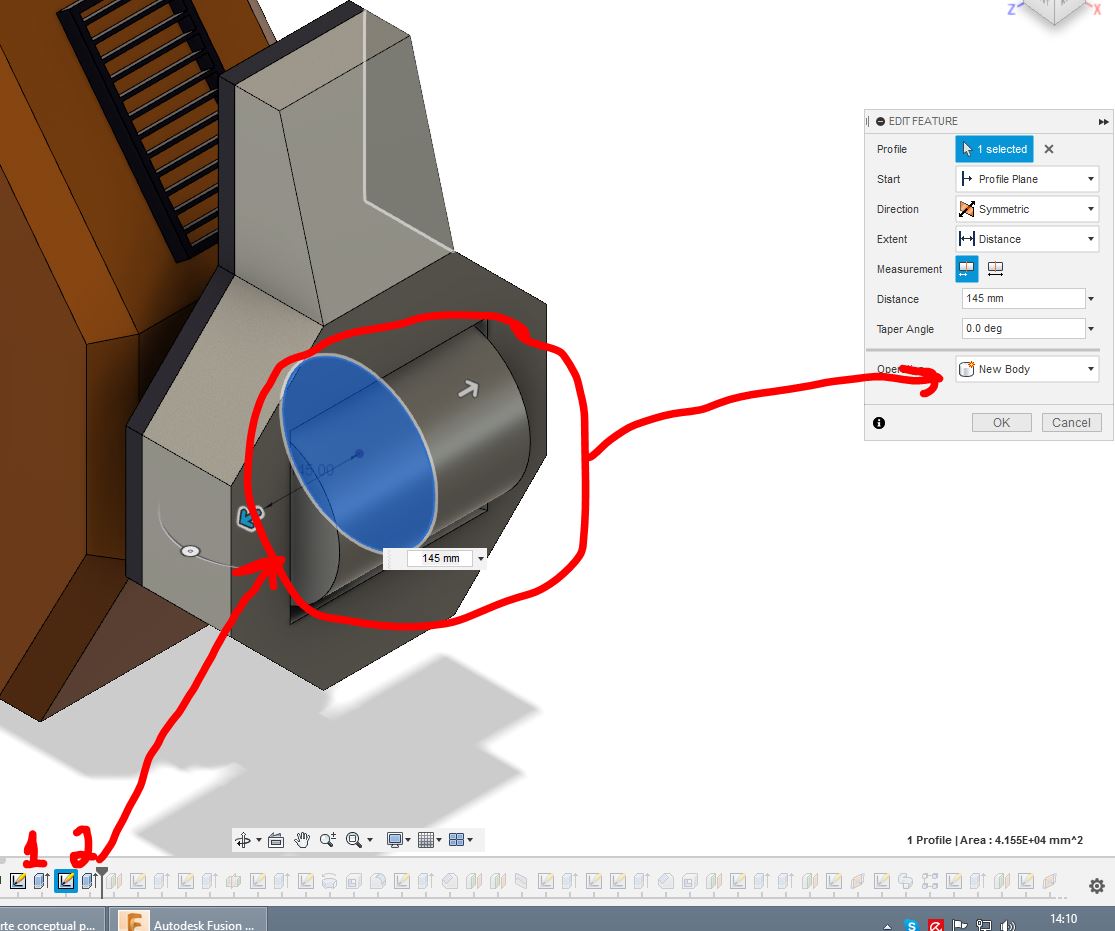Click OK to confirm the extrude

(x=1001, y=423)
